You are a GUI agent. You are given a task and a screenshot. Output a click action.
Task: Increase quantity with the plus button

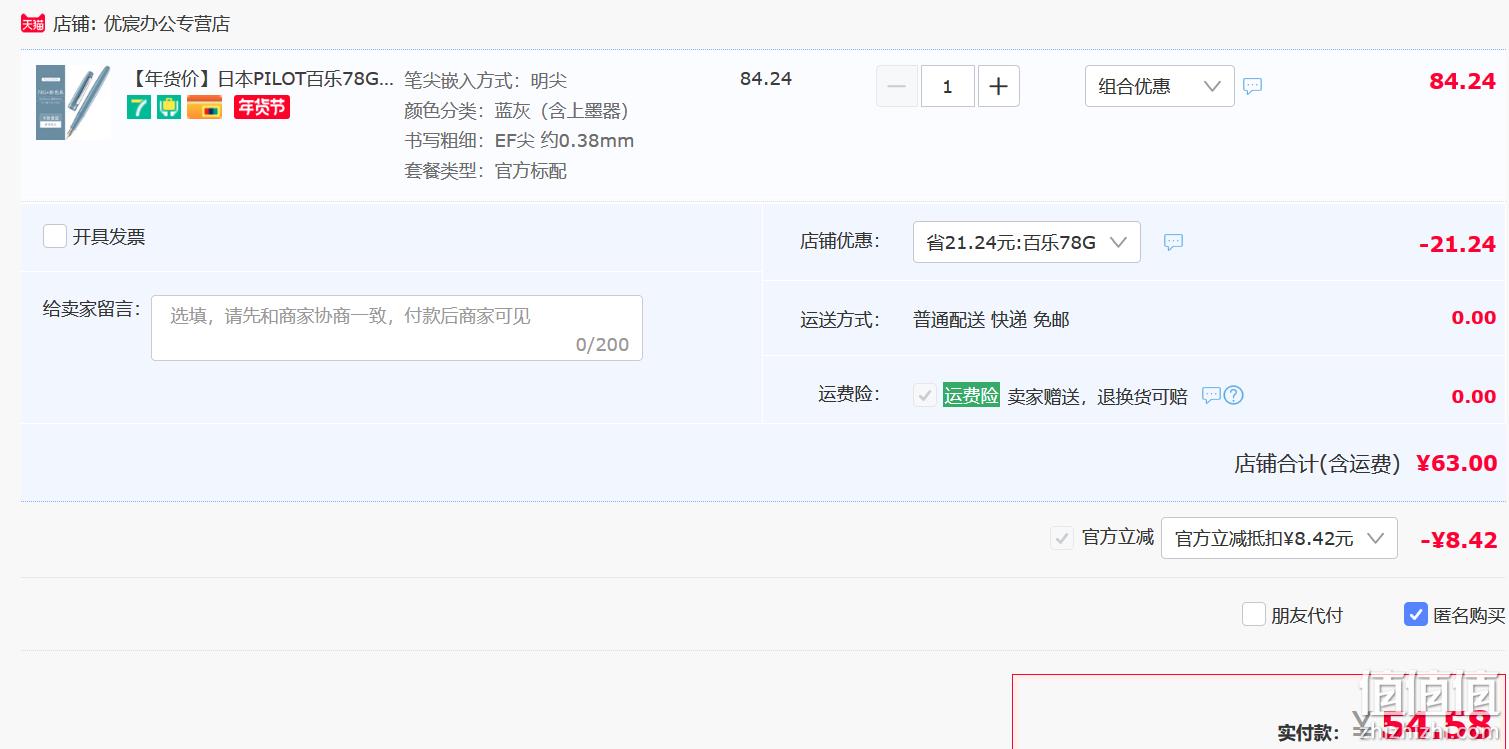pyautogui.click(x=998, y=87)
